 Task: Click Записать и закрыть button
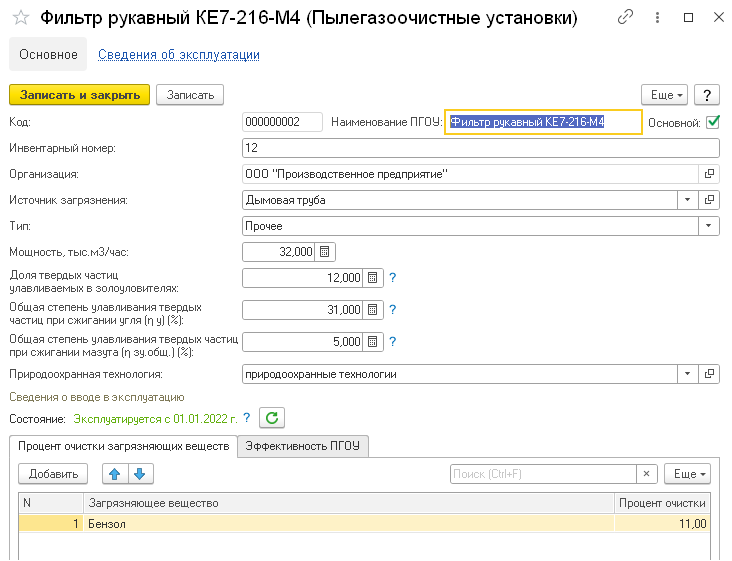pos(79,94)
